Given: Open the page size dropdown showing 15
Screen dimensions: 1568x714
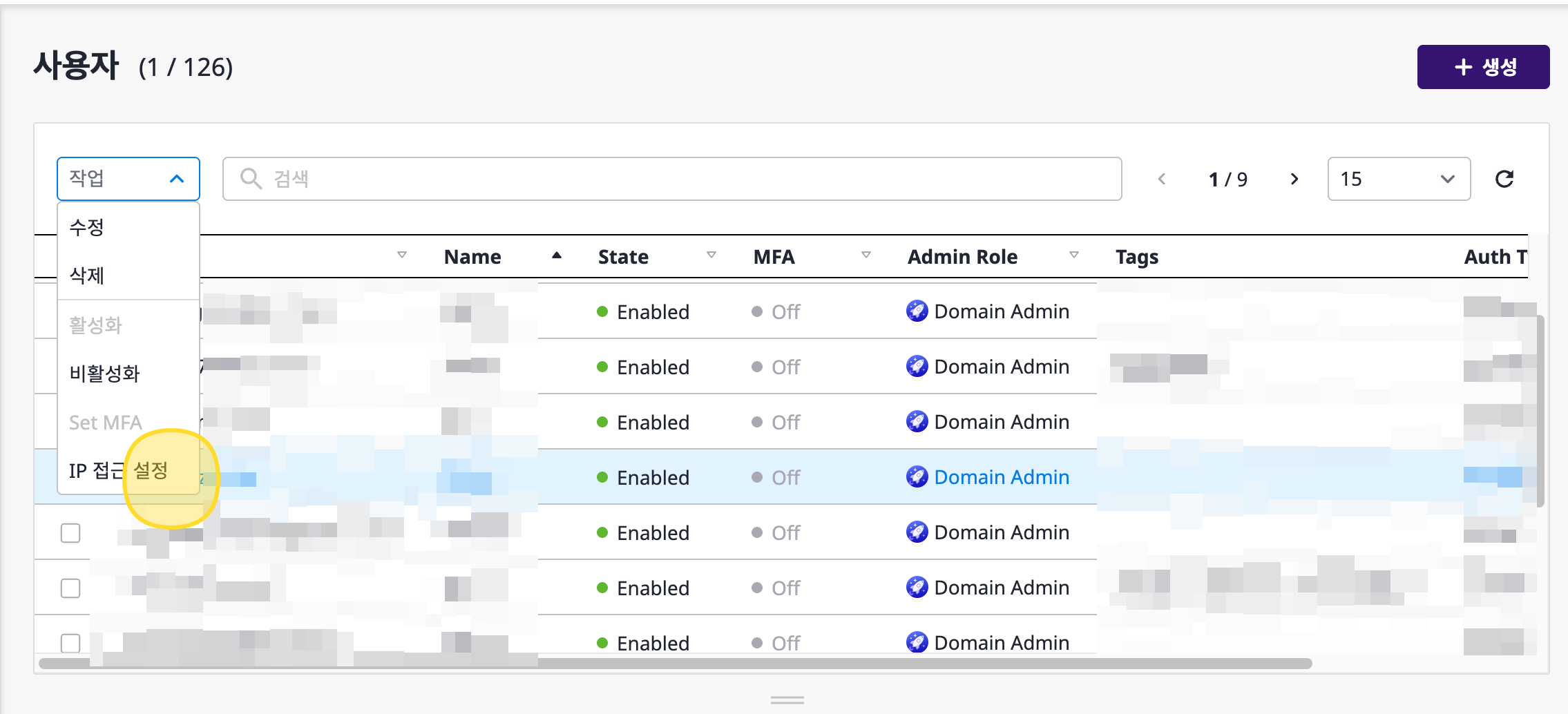Looking at the screenshot, I should point(1398,180).
